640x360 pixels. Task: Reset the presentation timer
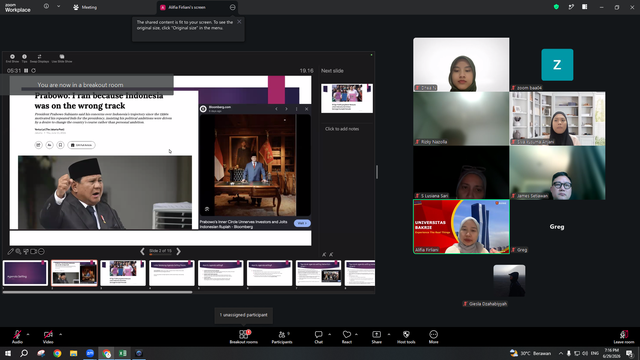point(33,71)
